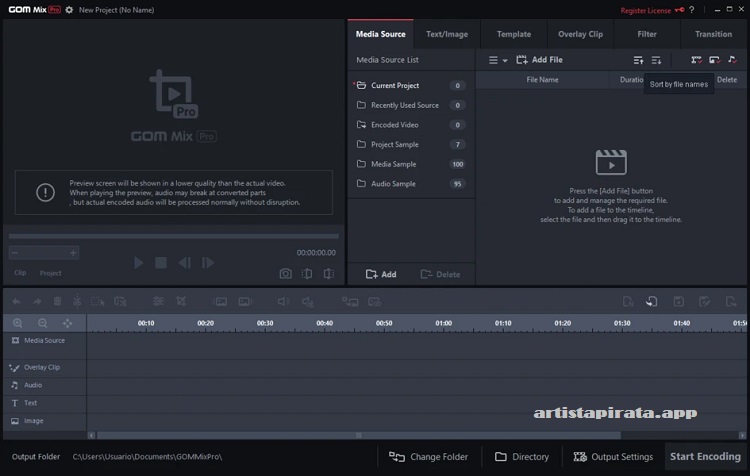
Task: Click the speaker volume icon in timeline toolbar
Action: click(x=283, y=301)
